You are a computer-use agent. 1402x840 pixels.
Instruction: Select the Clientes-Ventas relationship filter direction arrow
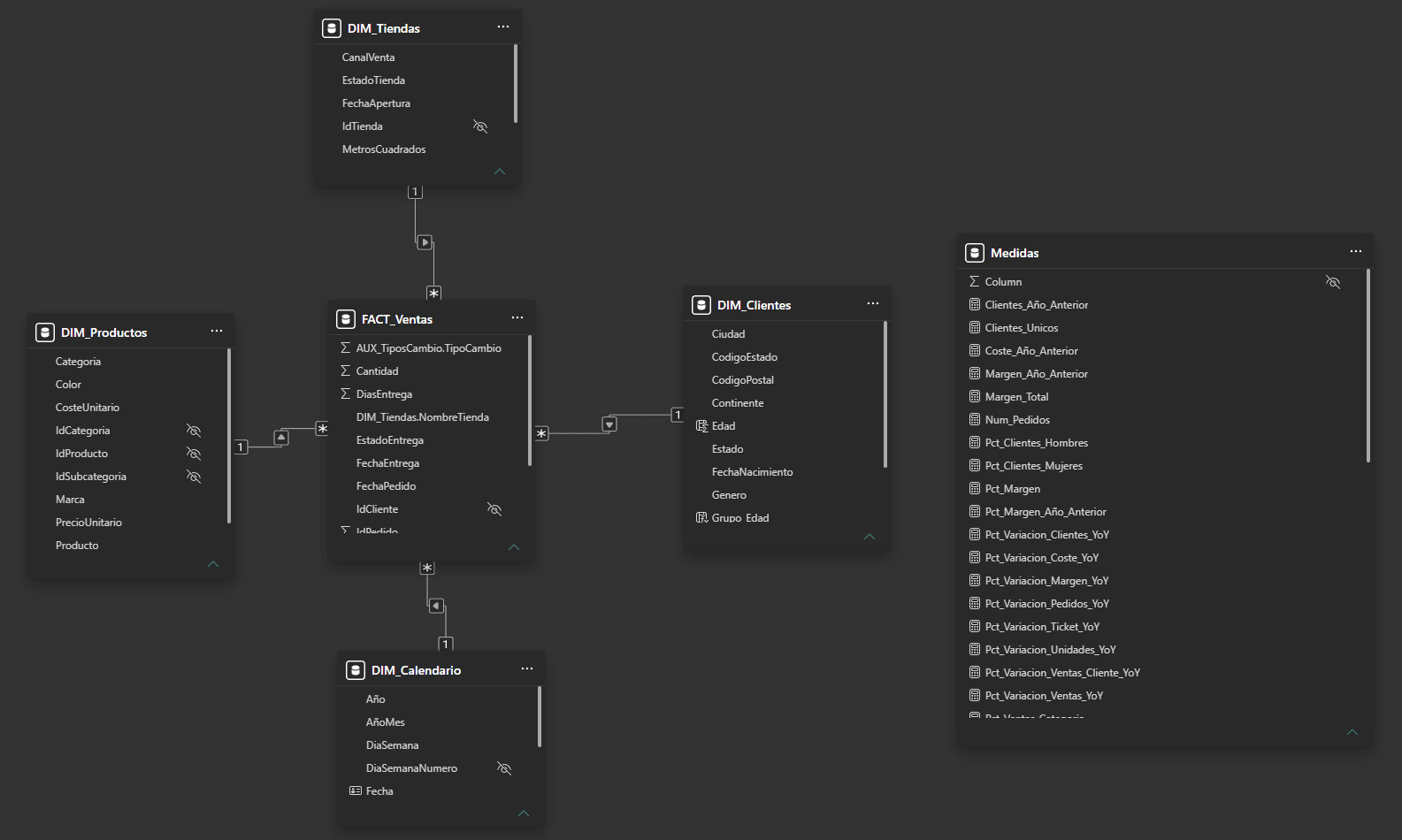pos(609,424)
